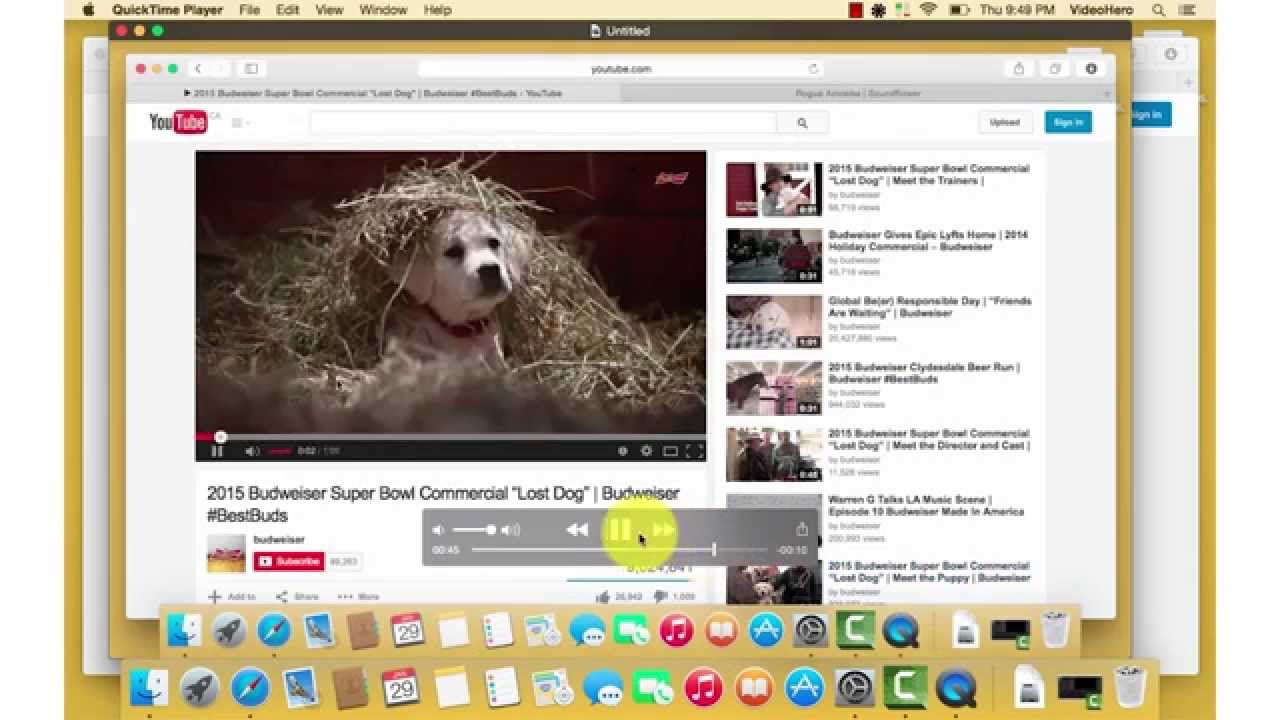Viewport: 1280px width, 720px height.
Task: Open App Store from the bottom-most Dock
Action: [x=804, y=688]
